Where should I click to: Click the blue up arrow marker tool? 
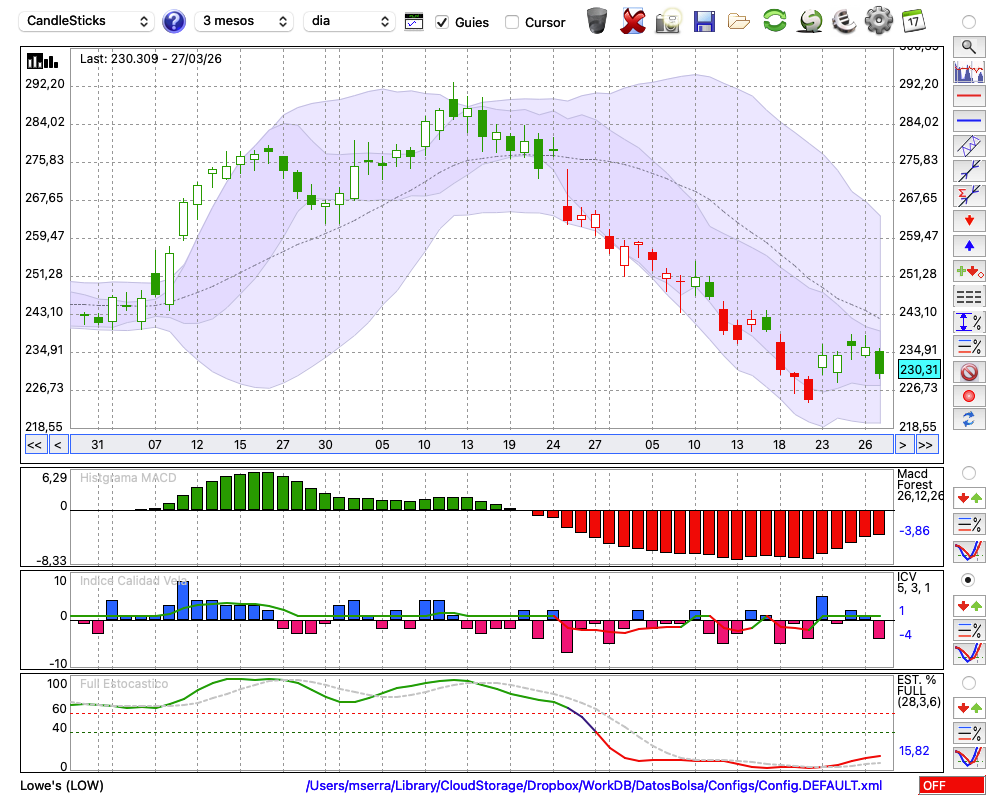pyautogui.click(x=968, y=245)
